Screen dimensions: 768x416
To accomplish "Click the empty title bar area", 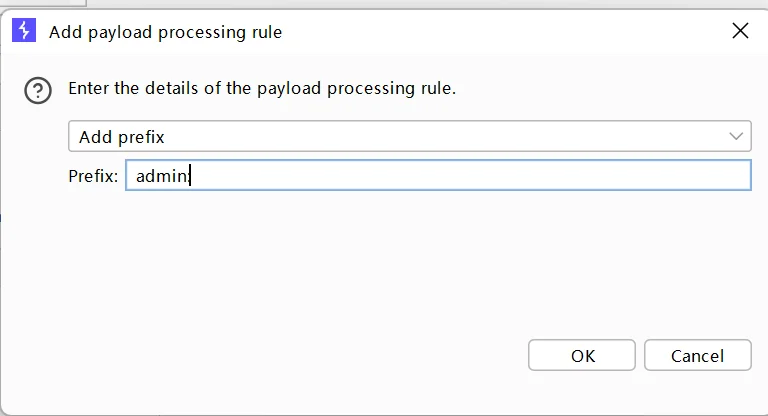I will (500, 32).
